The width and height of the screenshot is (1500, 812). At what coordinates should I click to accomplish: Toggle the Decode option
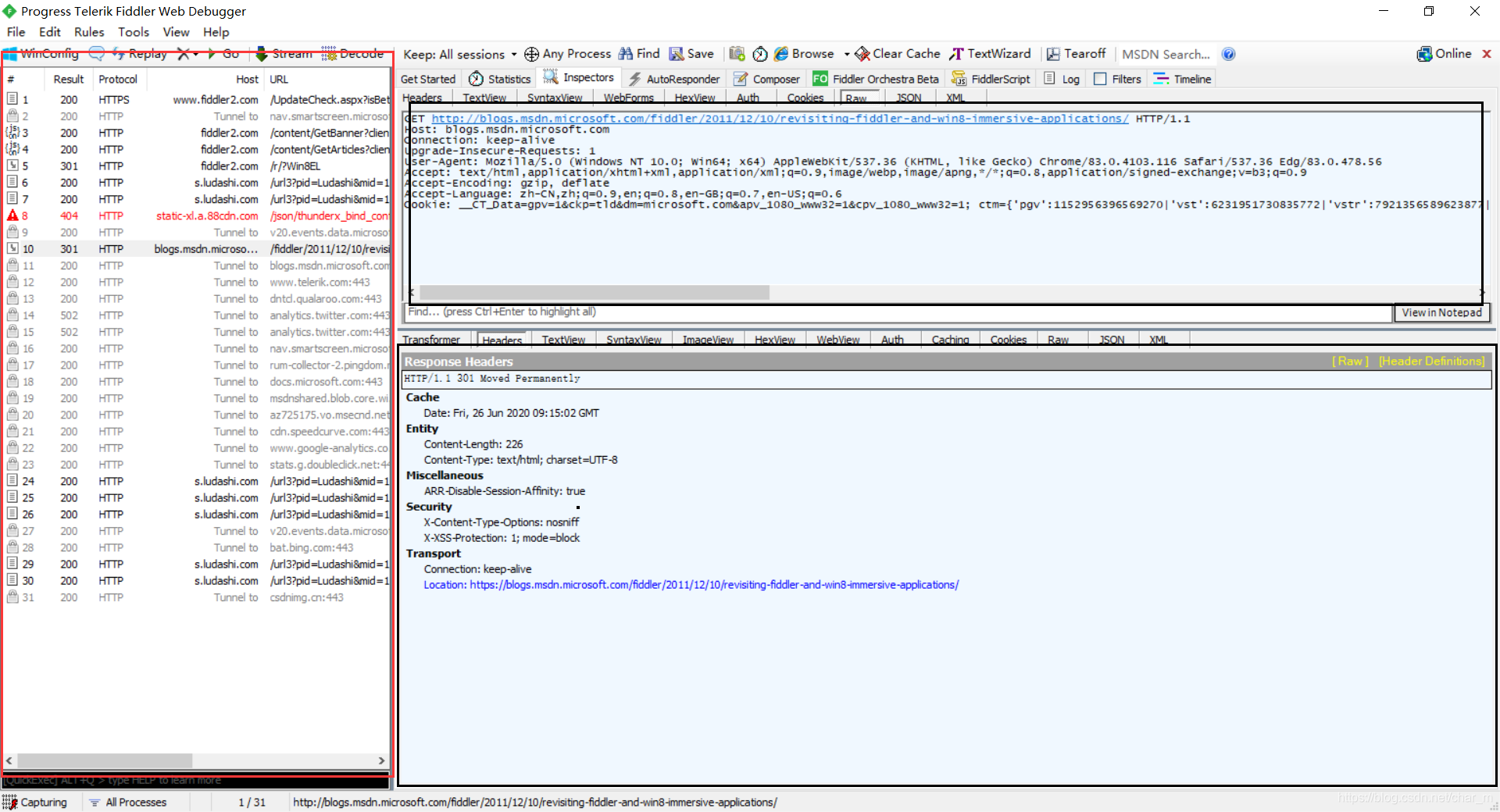(352, 54)
